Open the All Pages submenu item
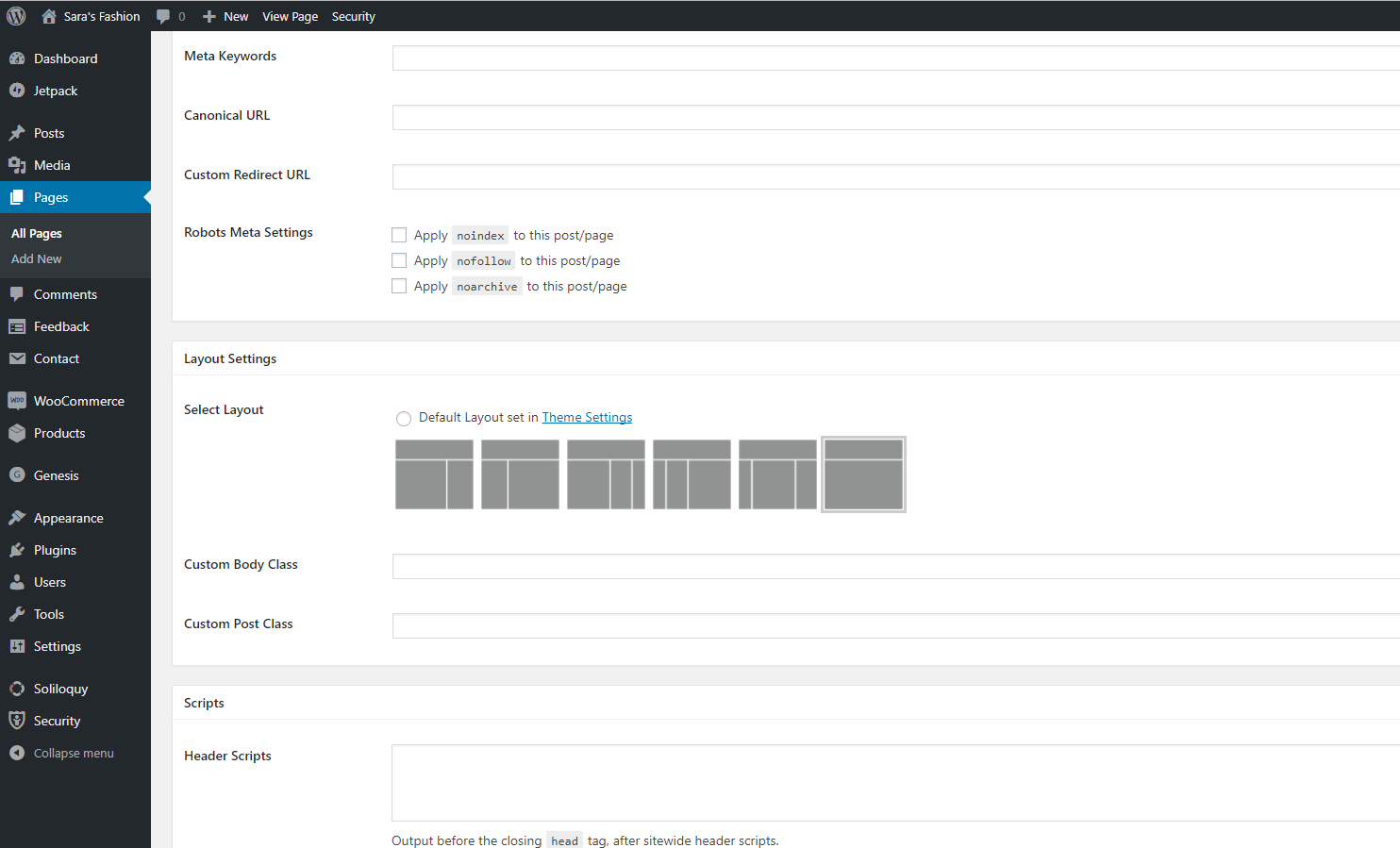The width and height of the screenshot is (1400, 848). pyautogui.click(x=37, y=233)
